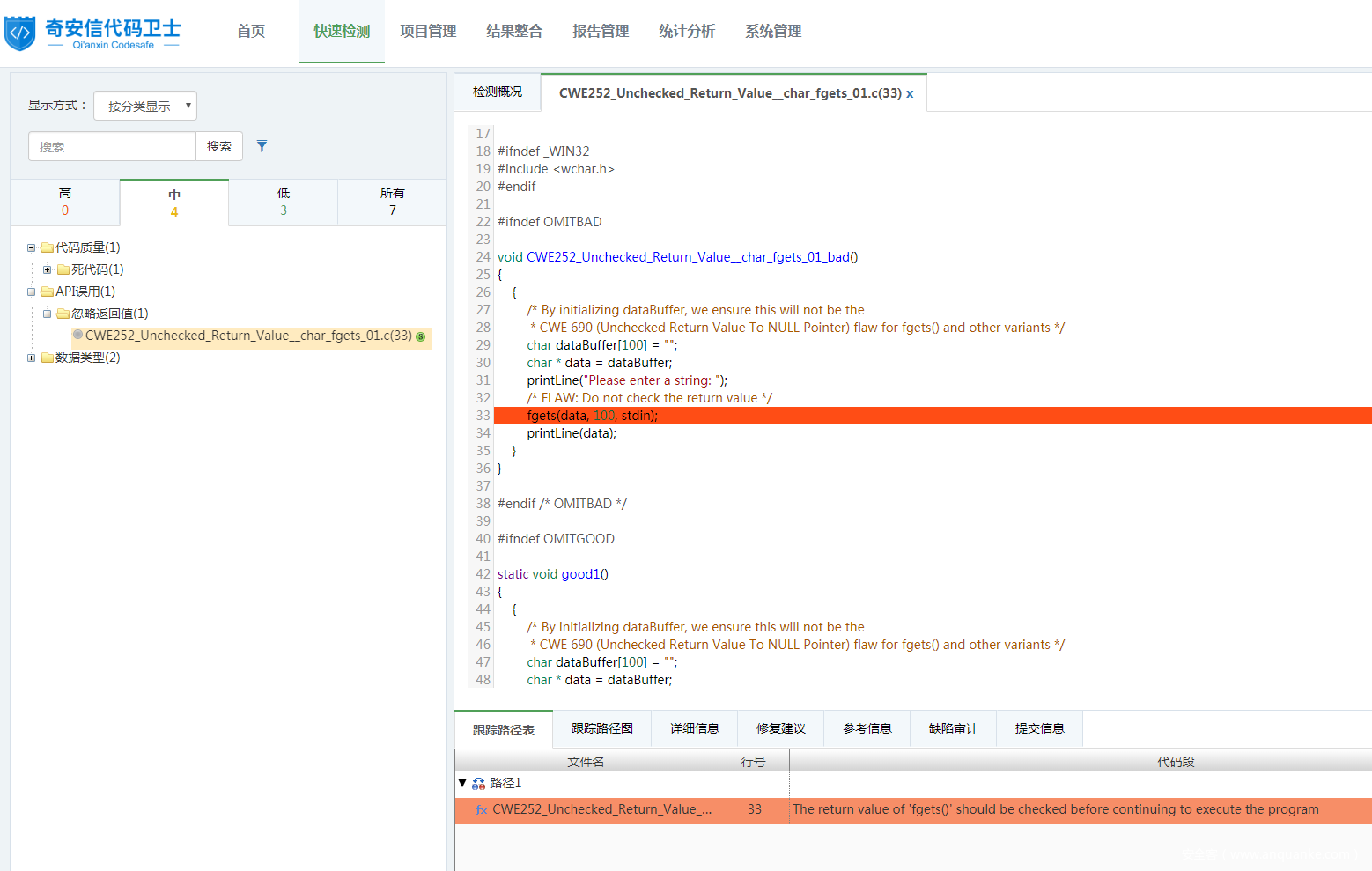Collapse the API误用(1) tree node
1372x871 pixels.
click(31, 292)
